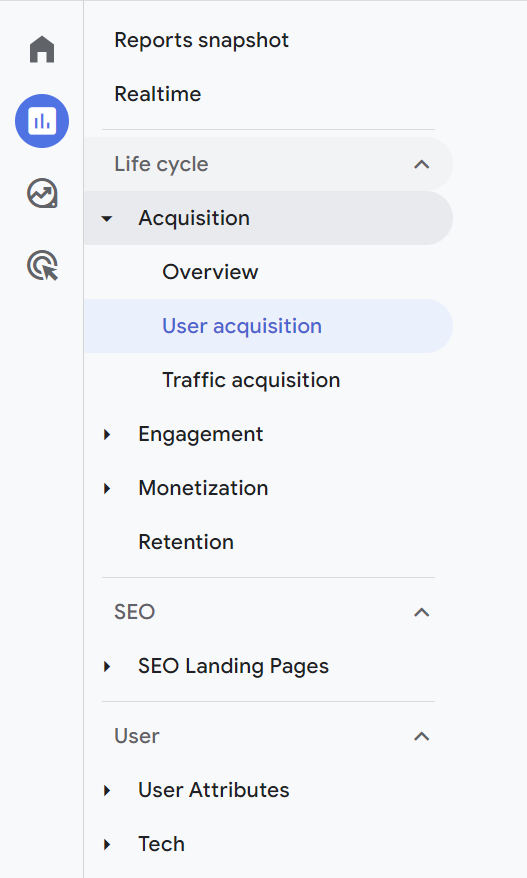Open Reports snapshot
527x878 pixels.
click(x=202, y=40)
